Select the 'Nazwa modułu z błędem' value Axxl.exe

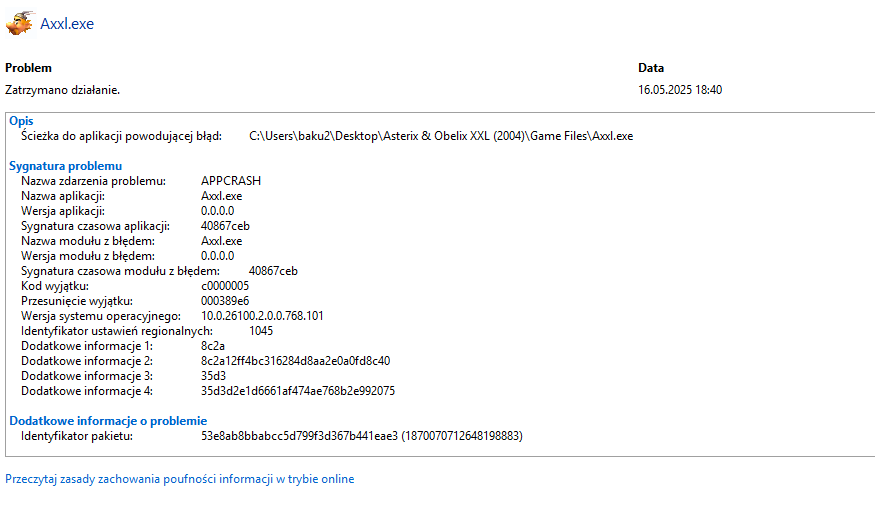[222, 242]
